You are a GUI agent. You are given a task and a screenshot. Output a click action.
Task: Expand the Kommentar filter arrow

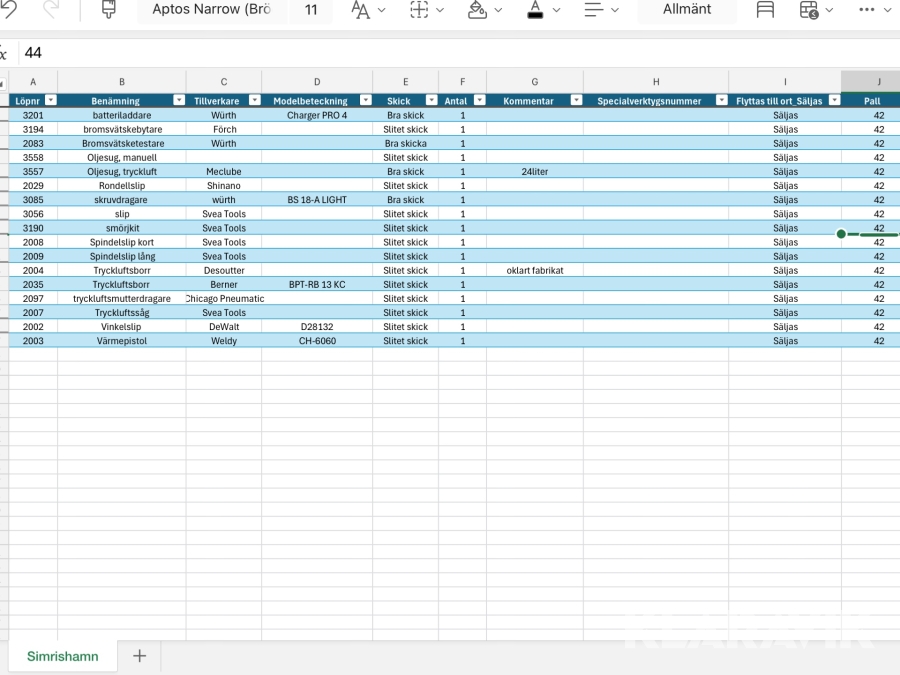point(575,101)
